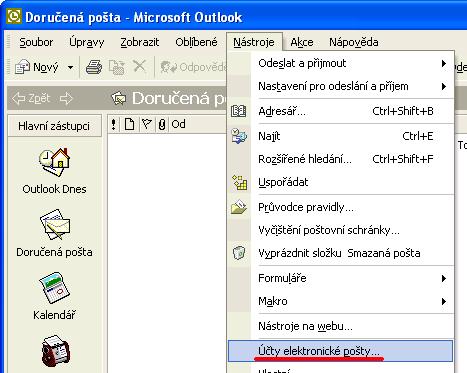Open the Akce menu
467x373 pixels.
(x=302, y=42)
